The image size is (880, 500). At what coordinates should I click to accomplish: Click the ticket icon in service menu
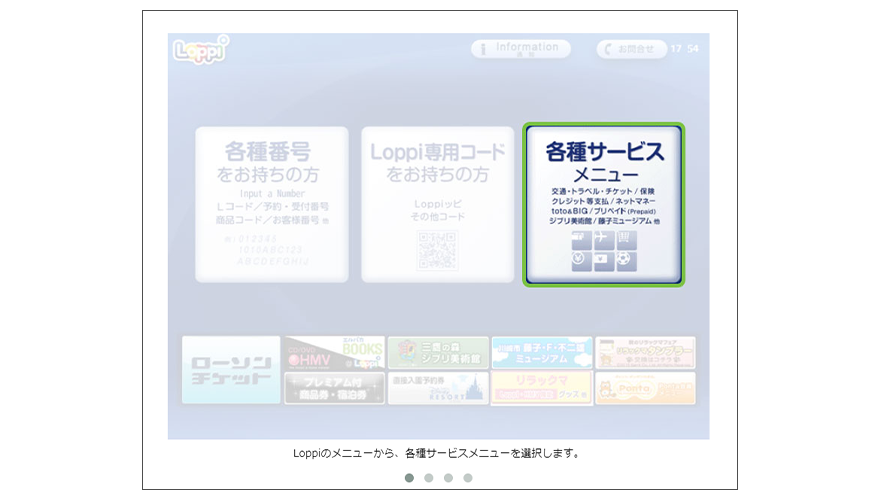click(581, 240)
